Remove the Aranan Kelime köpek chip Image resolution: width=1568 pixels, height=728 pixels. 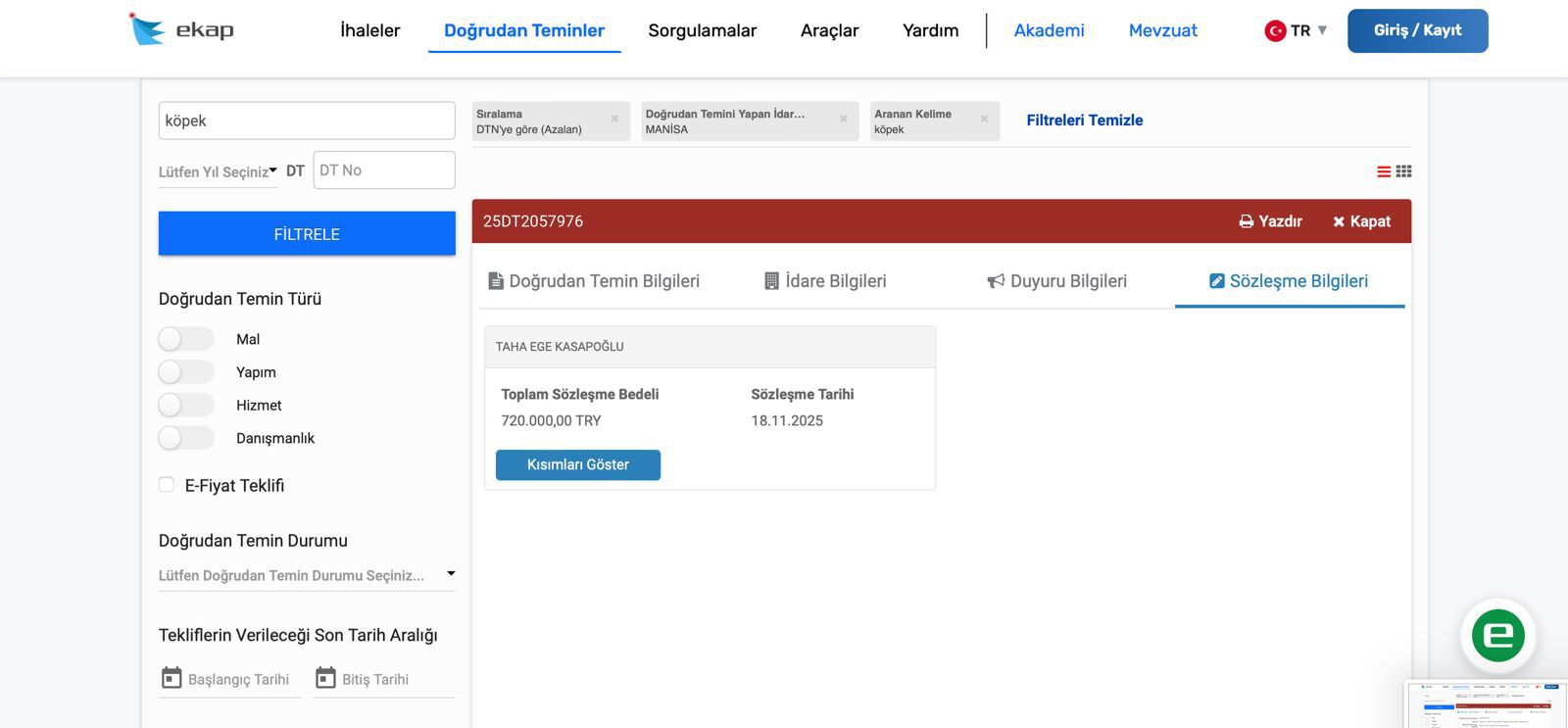tap(984, 120)
